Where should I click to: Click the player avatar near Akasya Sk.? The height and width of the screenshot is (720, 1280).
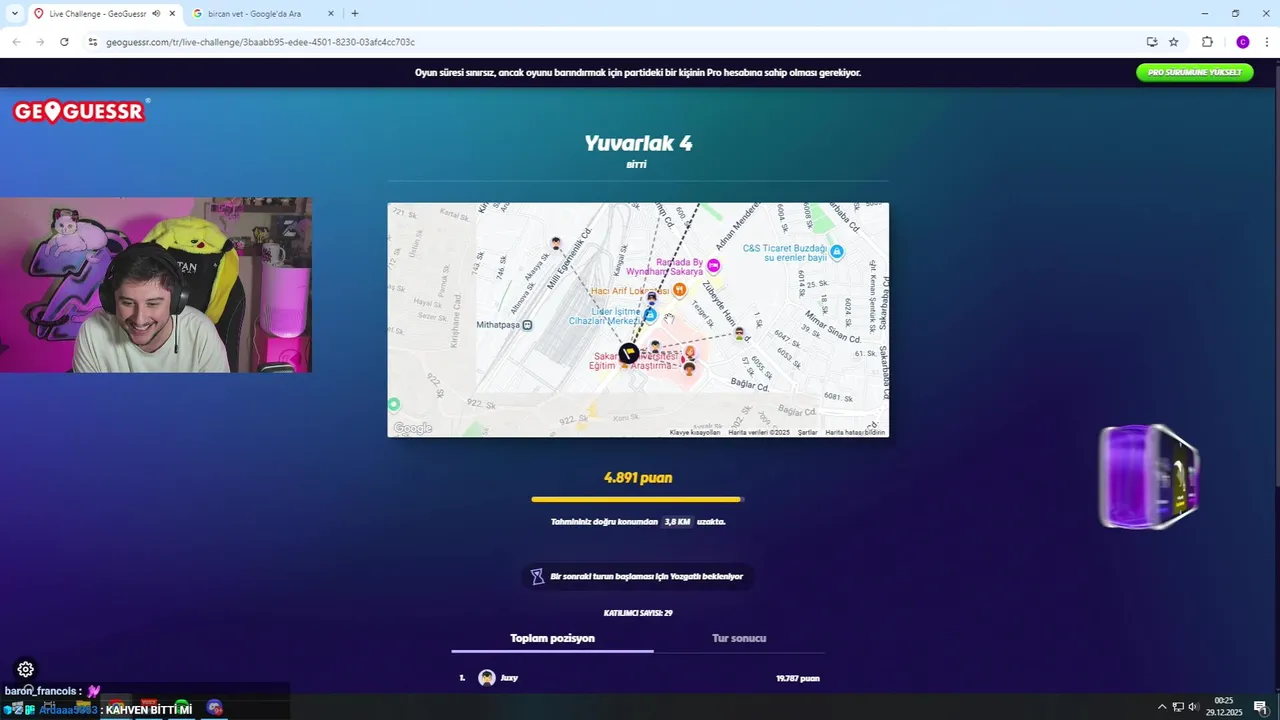click(x=556, y=243)
